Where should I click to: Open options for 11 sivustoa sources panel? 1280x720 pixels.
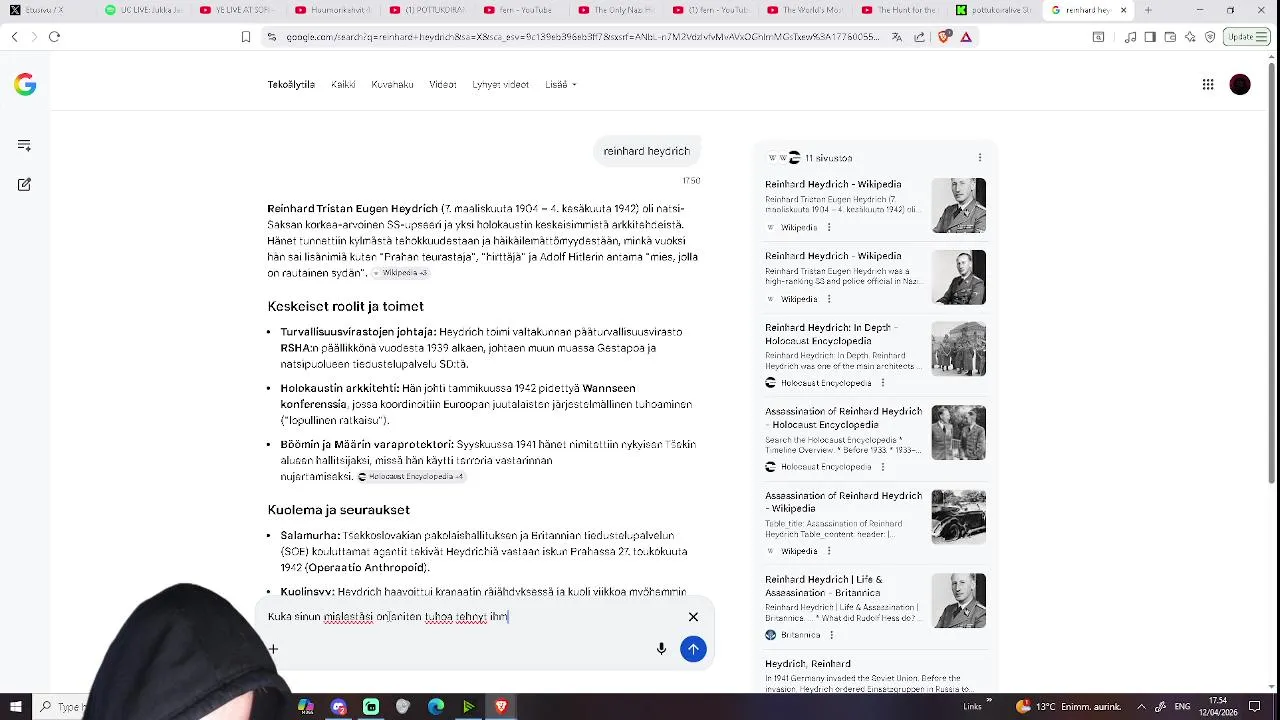point(980,158)
